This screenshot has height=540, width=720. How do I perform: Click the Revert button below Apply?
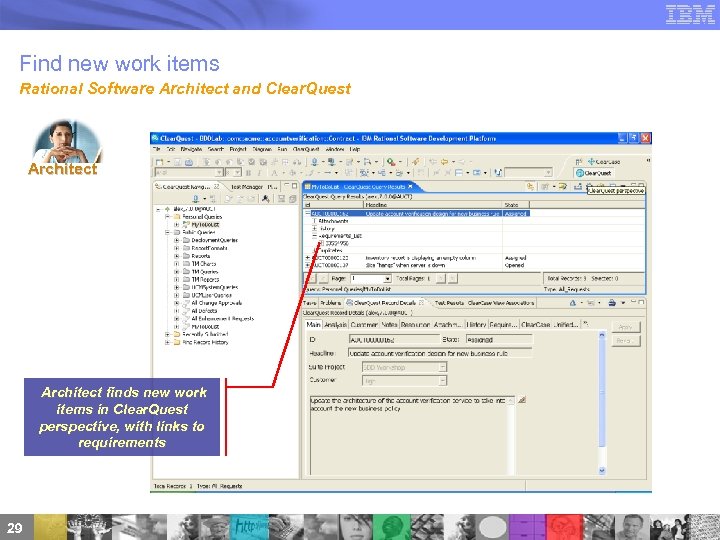625,341
